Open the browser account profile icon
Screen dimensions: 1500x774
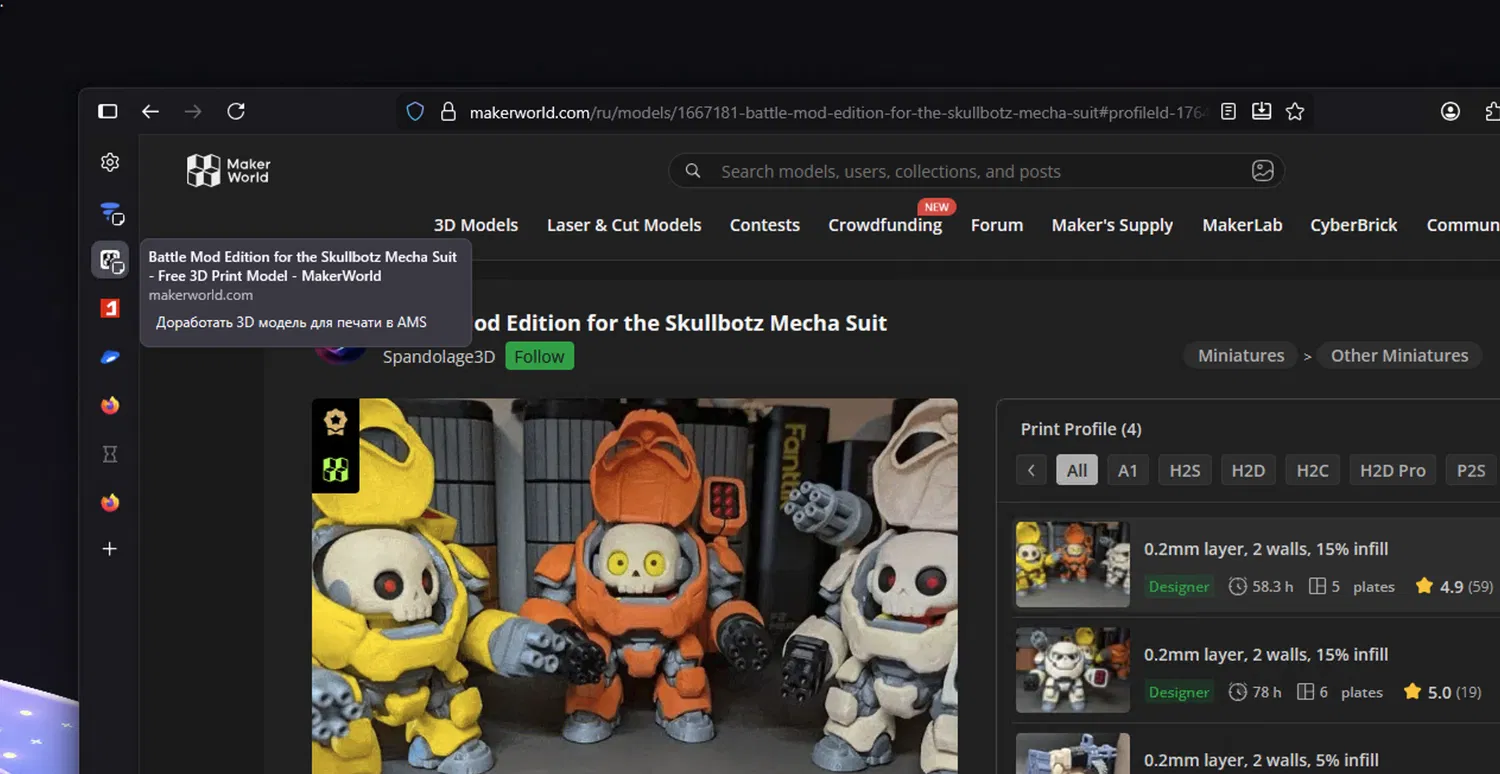(1450, 112)
